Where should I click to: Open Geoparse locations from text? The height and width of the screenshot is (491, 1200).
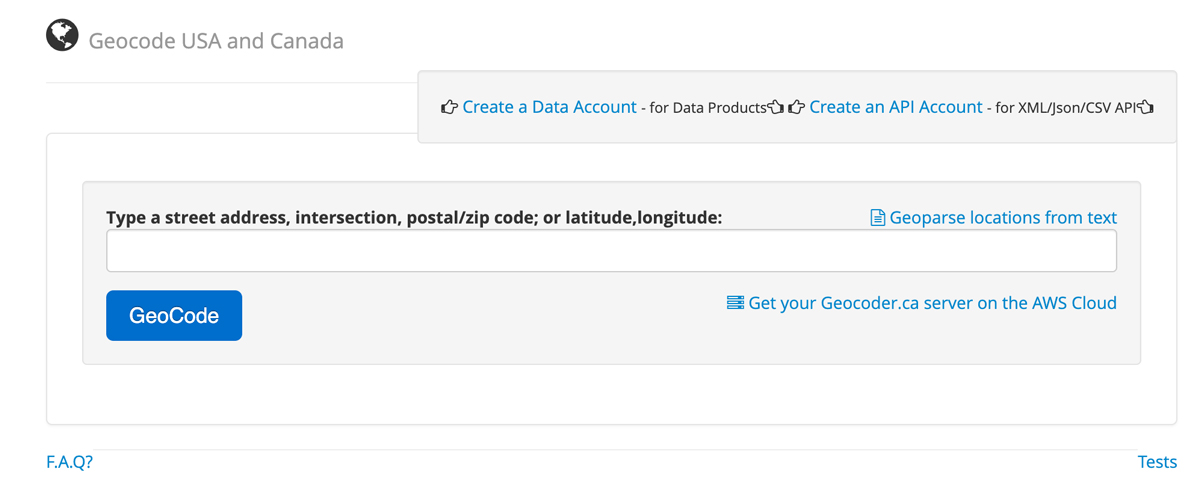pyautogui.click(x=1002, y=217)
